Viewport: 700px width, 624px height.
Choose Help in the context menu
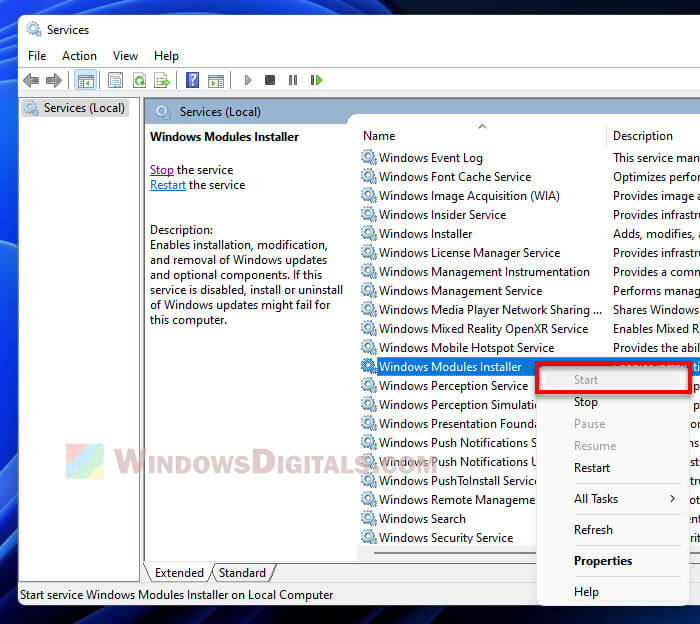(612, 592)
